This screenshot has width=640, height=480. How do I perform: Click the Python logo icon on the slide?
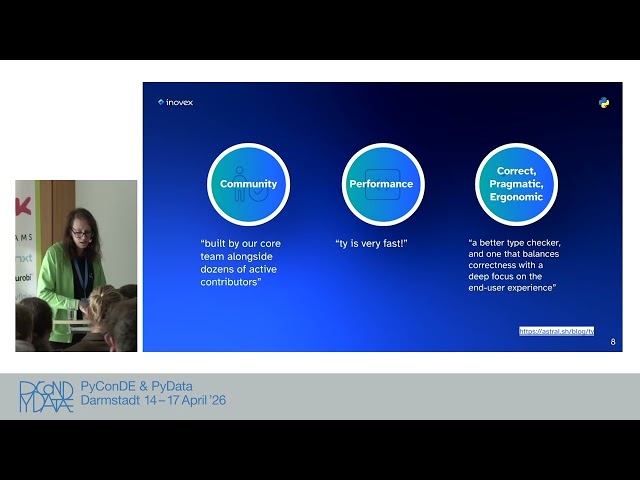point(604,103)
